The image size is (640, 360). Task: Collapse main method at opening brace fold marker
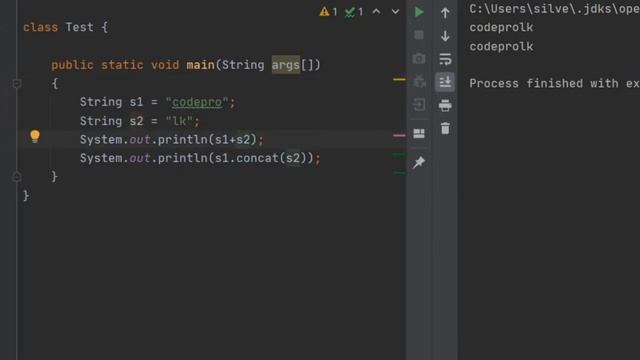(x=17, y=84)
